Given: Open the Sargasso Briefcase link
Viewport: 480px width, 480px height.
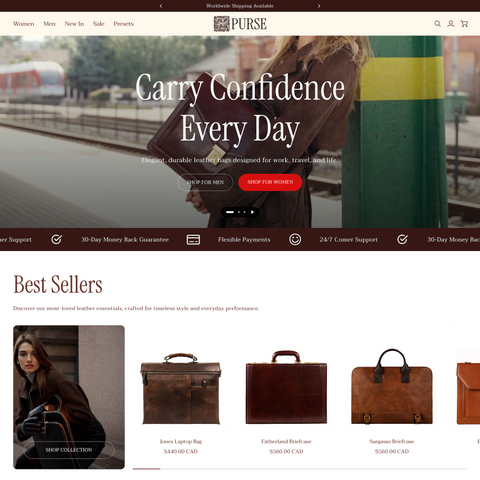Looking at the screenshot, I should tap(392, 441).
